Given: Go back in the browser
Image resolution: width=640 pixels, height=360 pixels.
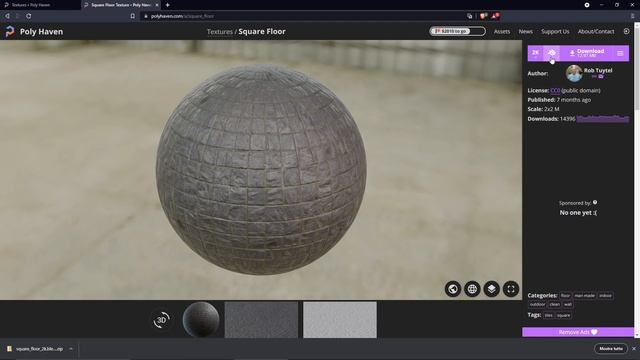Looking at the screenshot, I should [x=7, y=16].
